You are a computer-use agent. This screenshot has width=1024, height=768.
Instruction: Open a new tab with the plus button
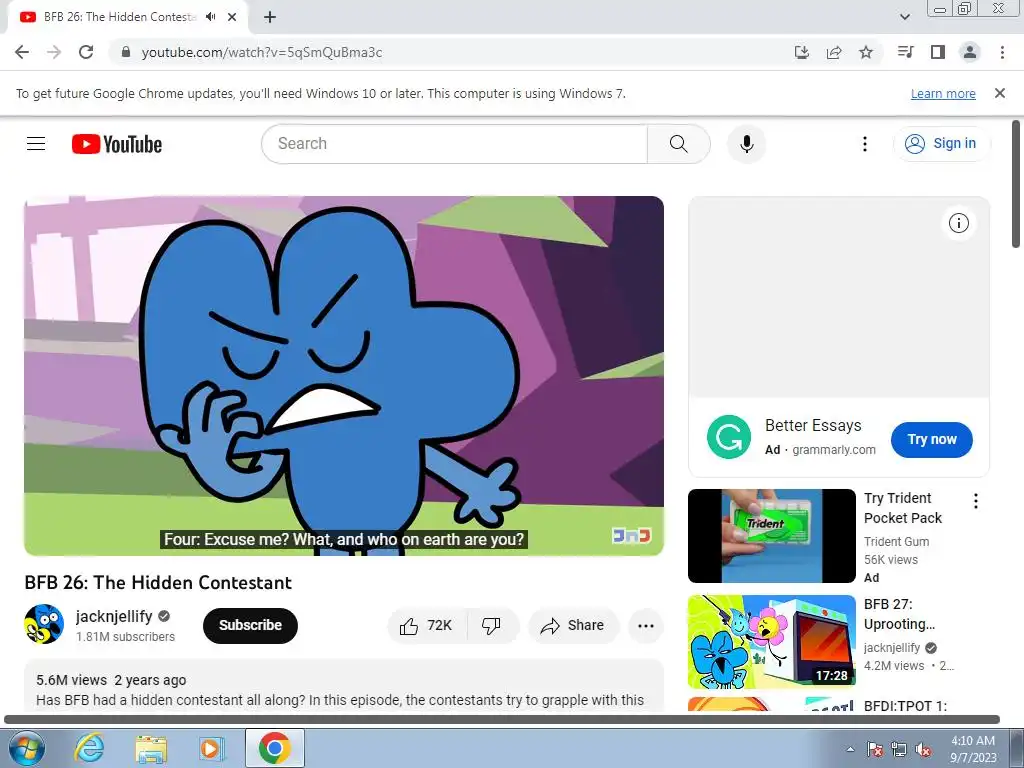click(270, 17)
